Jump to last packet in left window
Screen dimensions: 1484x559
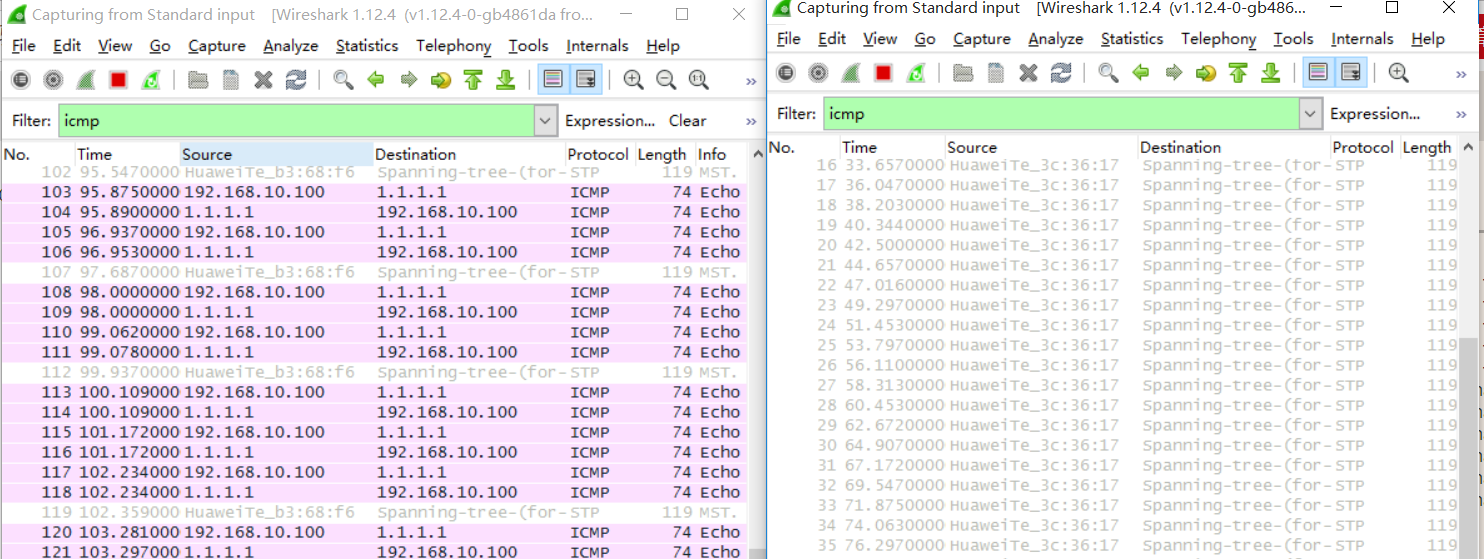tap(506, 80)
